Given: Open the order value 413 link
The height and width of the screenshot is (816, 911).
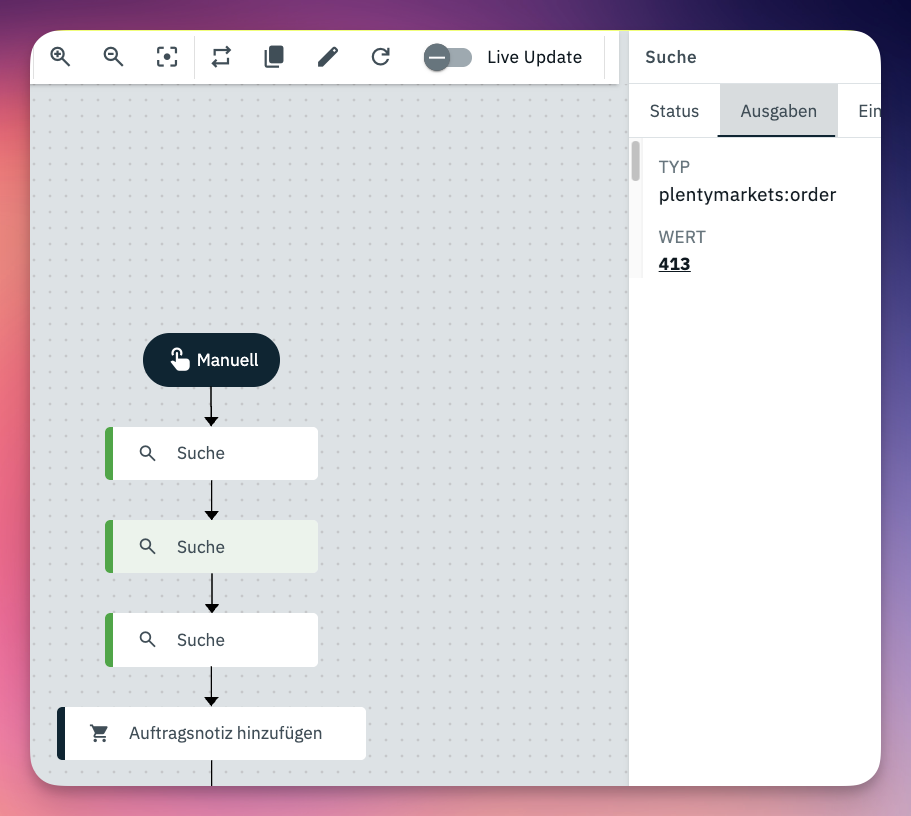Looking at the screenshot, I should click(x=674, y=264).
